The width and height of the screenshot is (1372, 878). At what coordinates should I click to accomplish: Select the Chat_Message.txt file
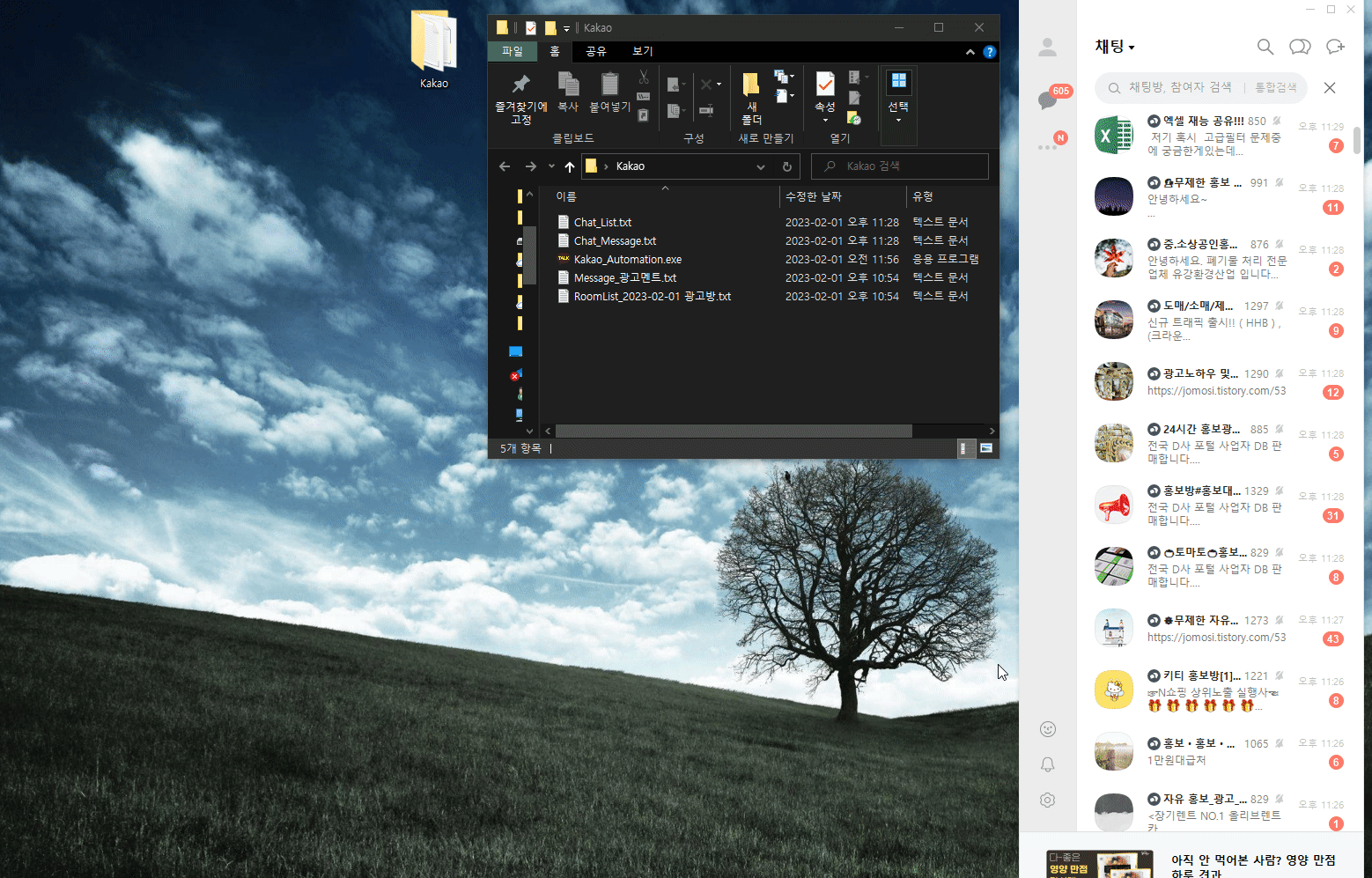point(615,241)
